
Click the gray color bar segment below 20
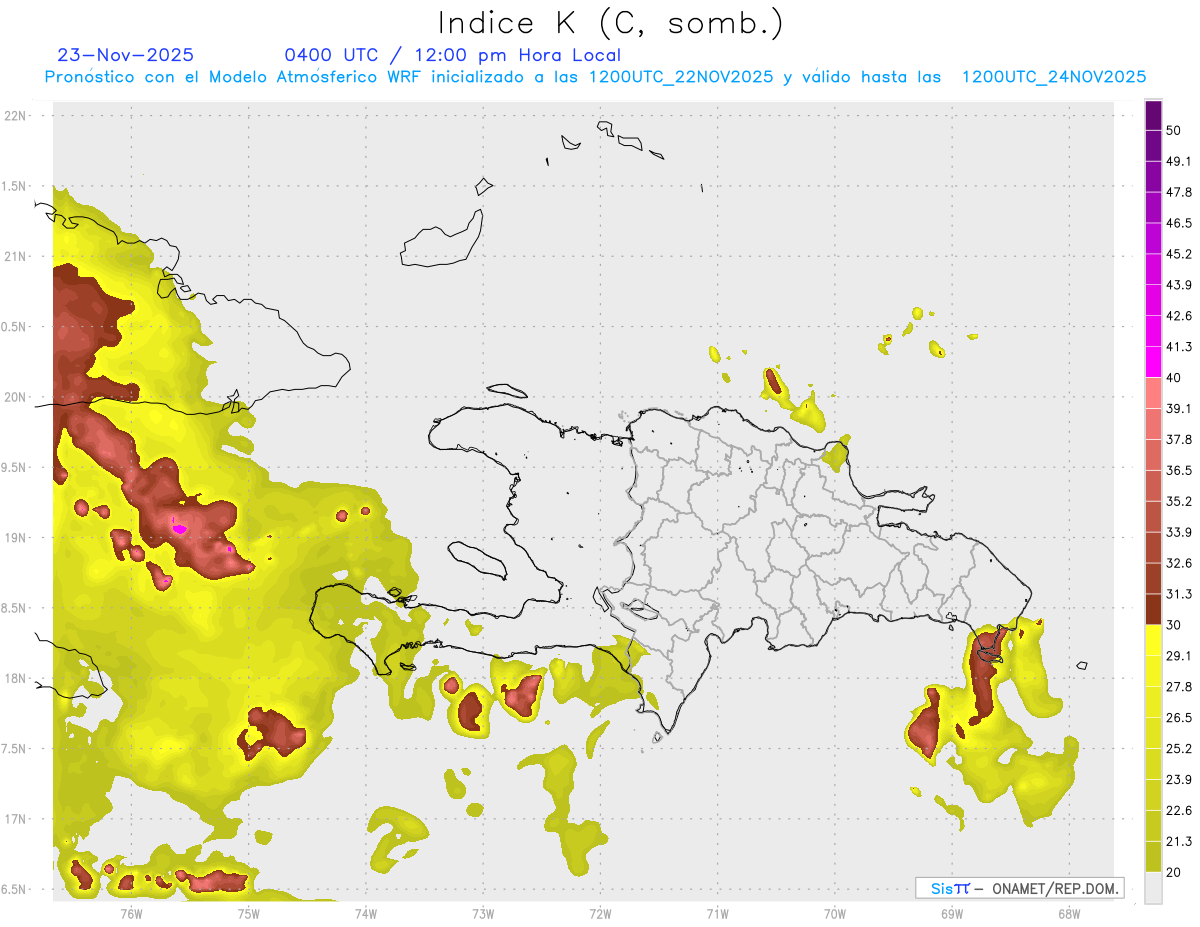(x=1153, y=887)
